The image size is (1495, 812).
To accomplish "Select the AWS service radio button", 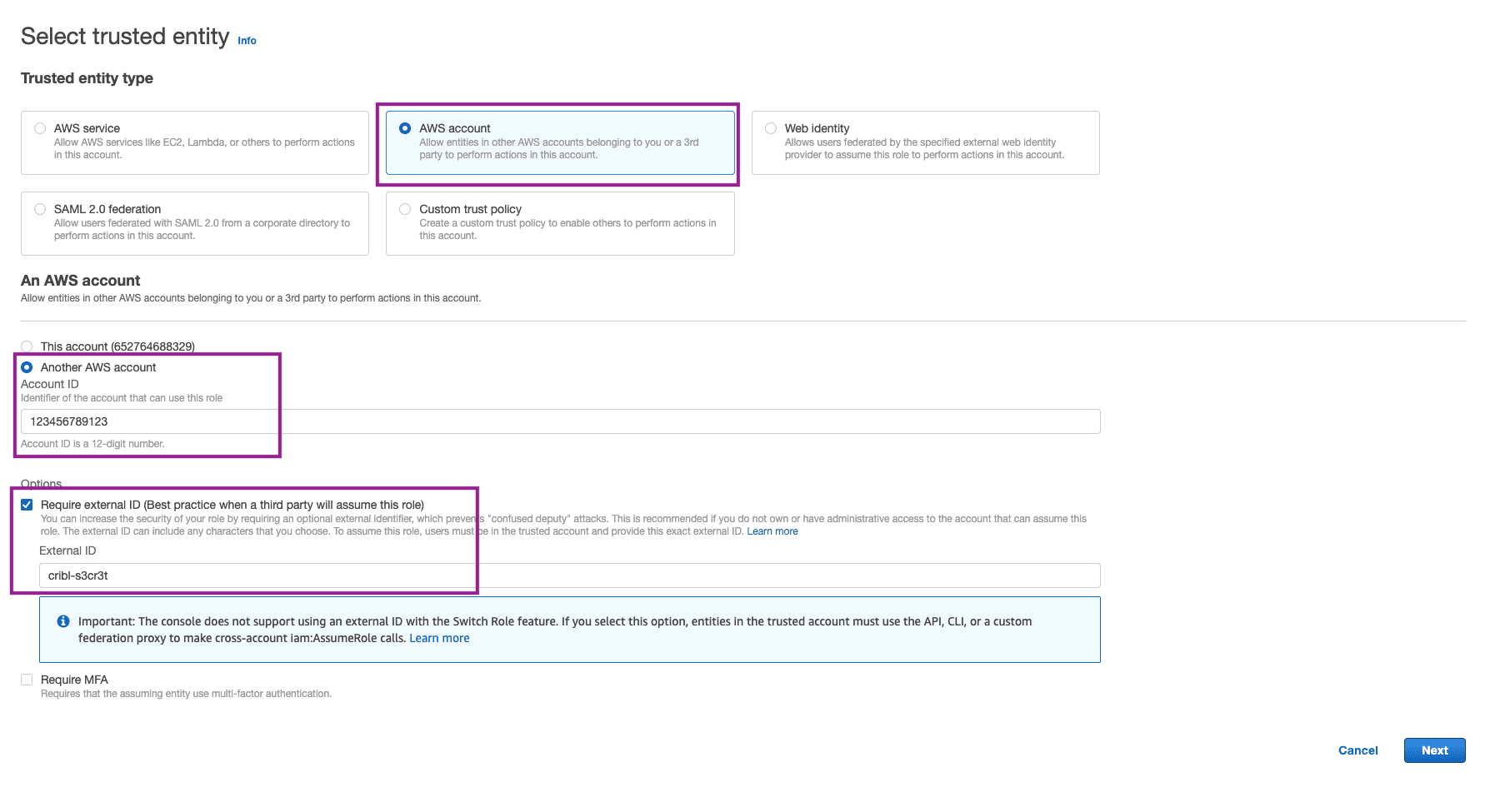I will [x=40, y=128].
